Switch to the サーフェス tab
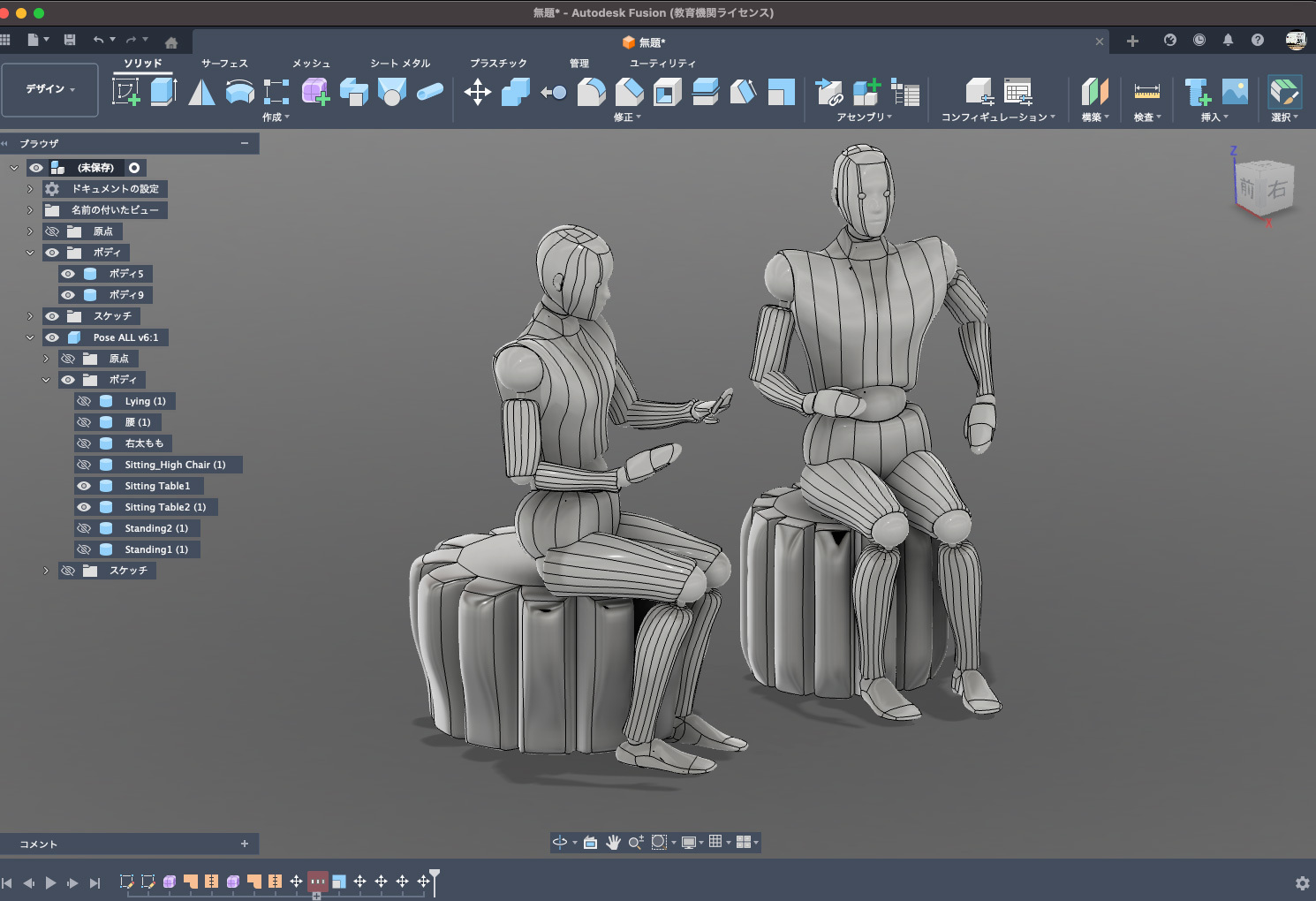1316x901 pixels. coord(224,64)
